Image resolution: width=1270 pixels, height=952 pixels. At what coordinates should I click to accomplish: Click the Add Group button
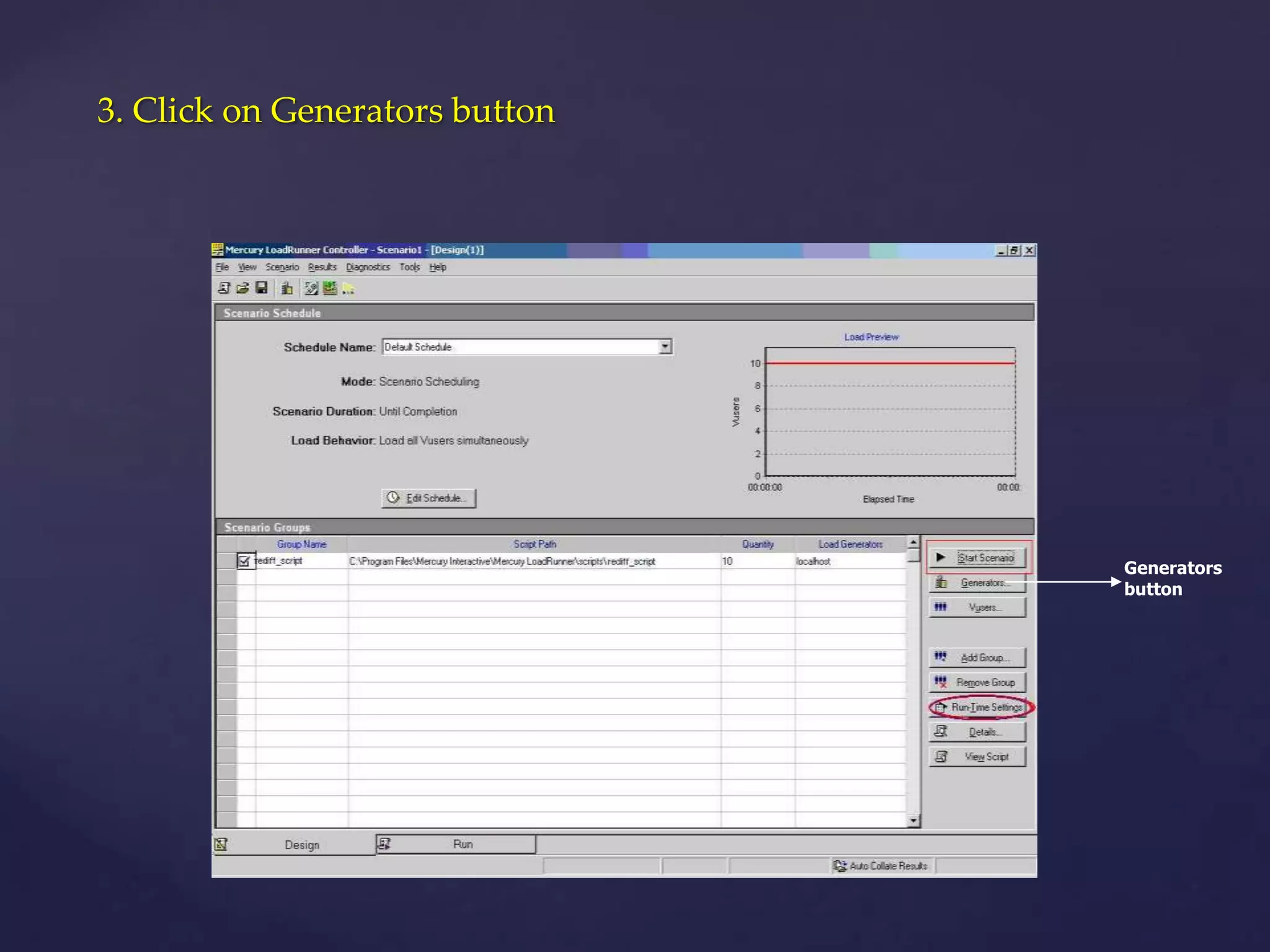click(977, 658)
